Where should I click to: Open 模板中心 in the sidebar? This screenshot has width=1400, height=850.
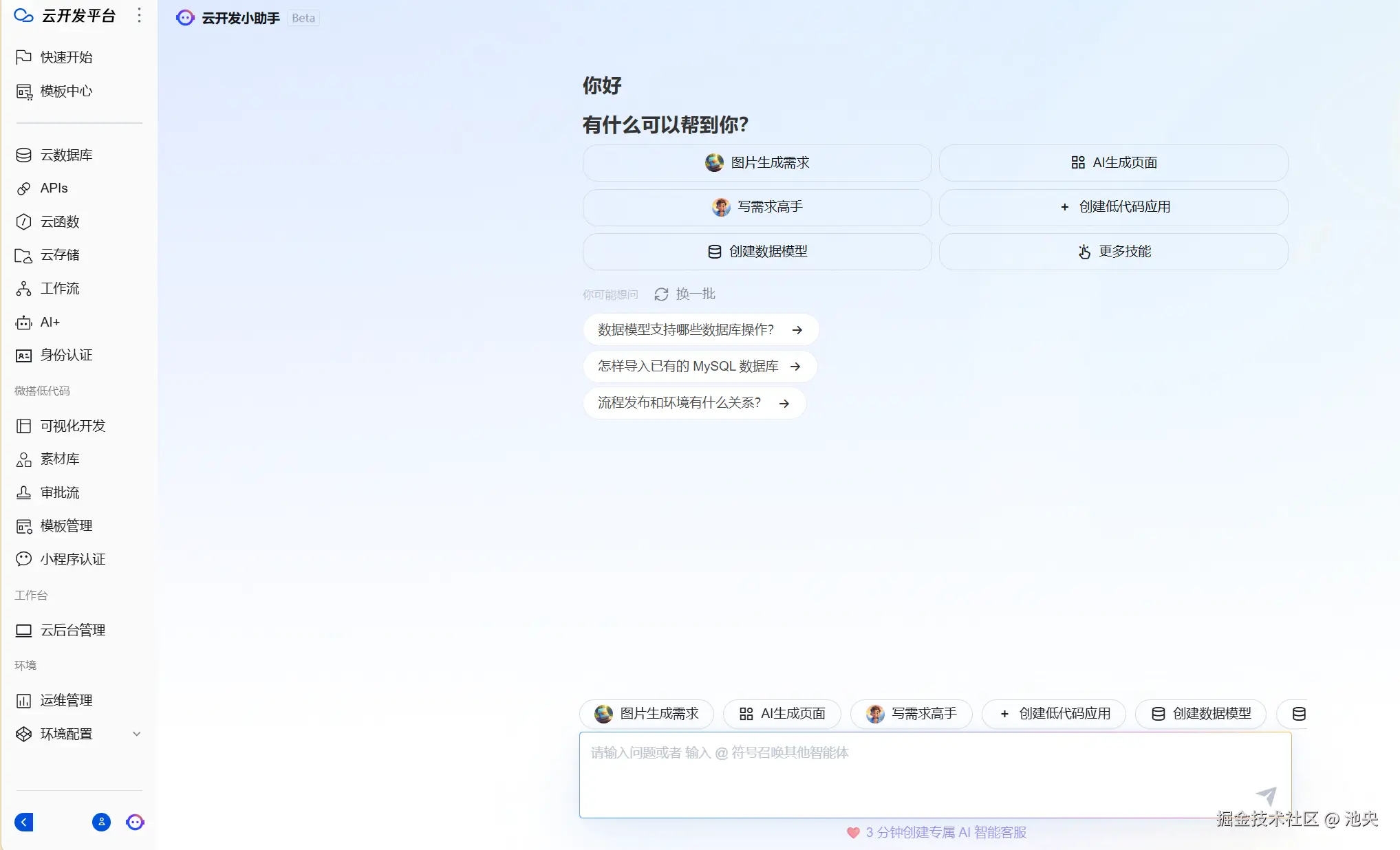click(x=66, y=91)
